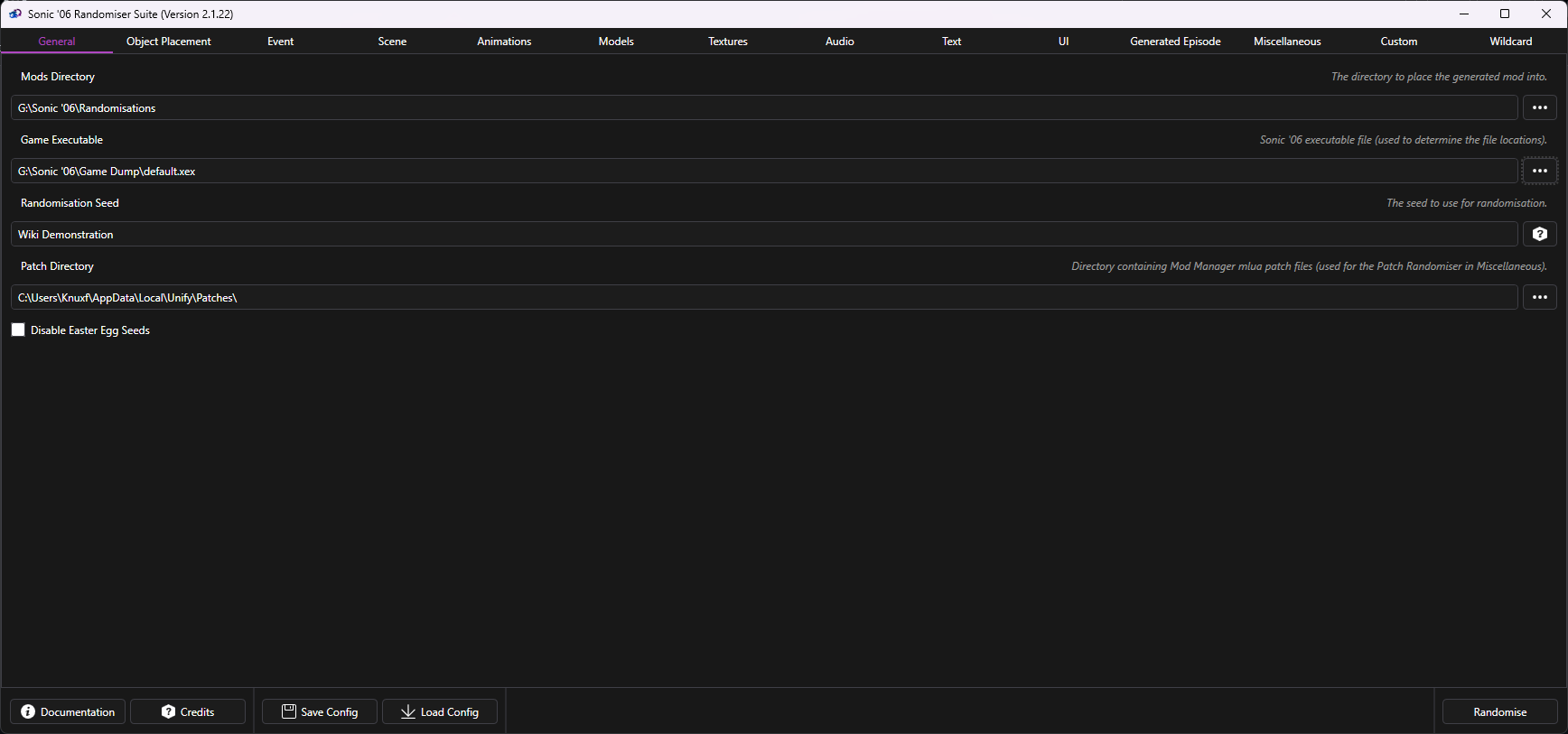Open the Textures tab
The image size is (1568, 734).
(x=728, y=42)
